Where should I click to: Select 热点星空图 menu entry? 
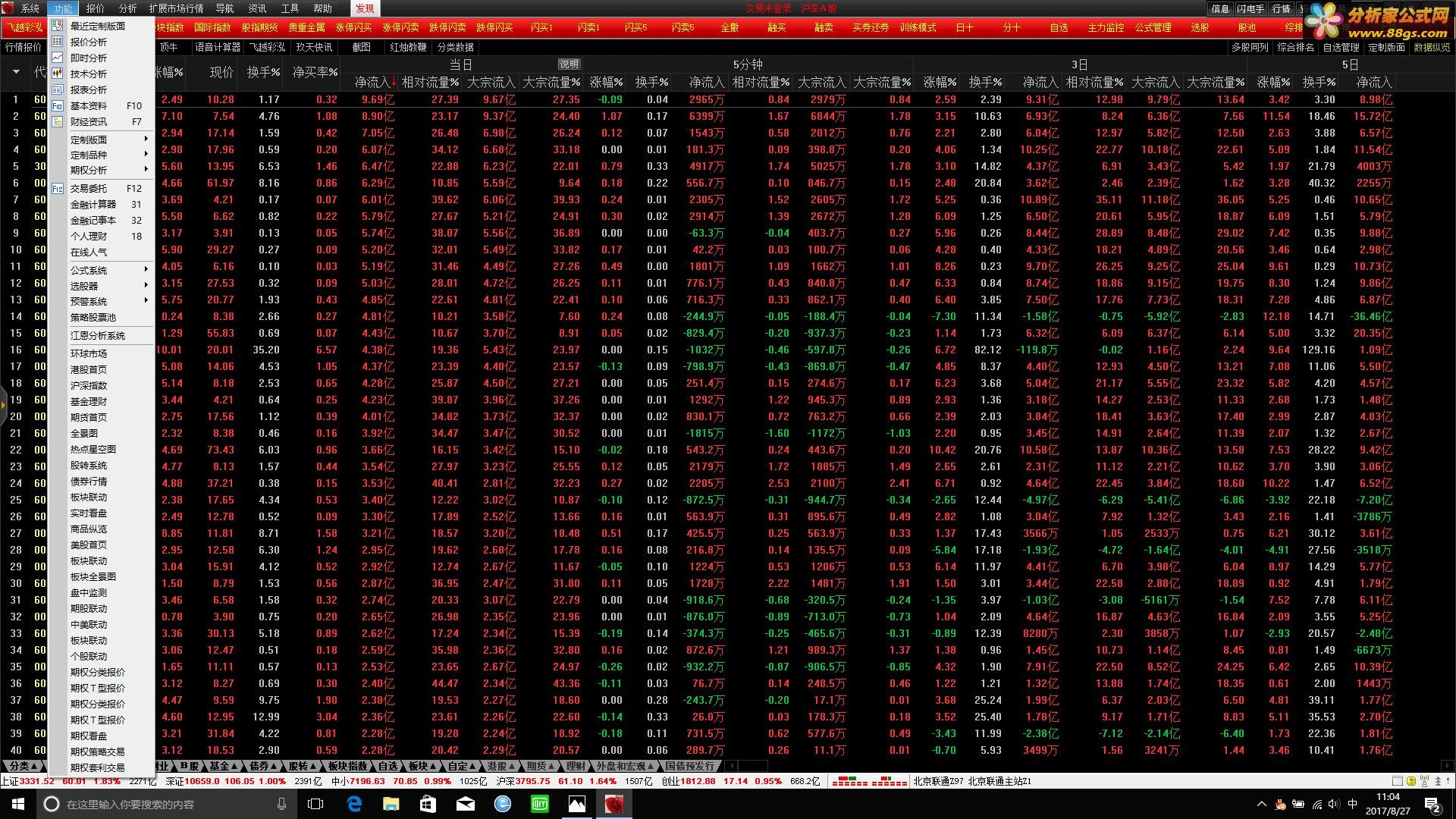103,449
